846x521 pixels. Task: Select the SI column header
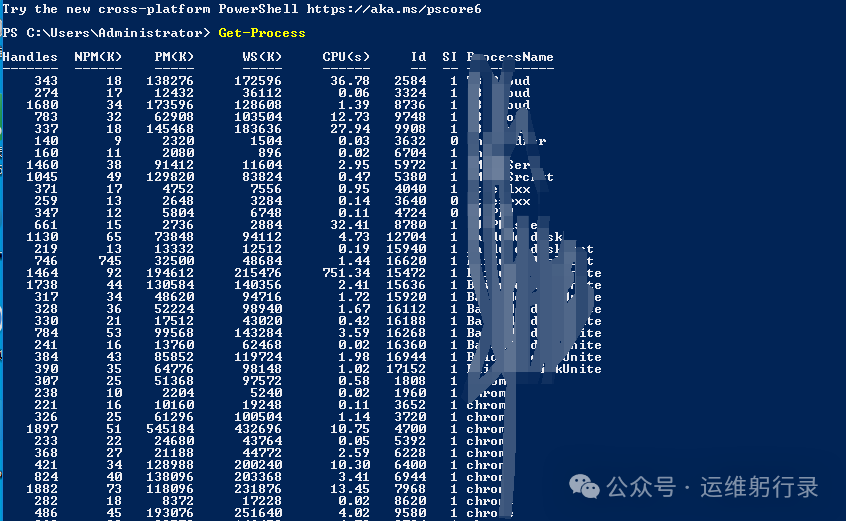click(x=449, y=57)
